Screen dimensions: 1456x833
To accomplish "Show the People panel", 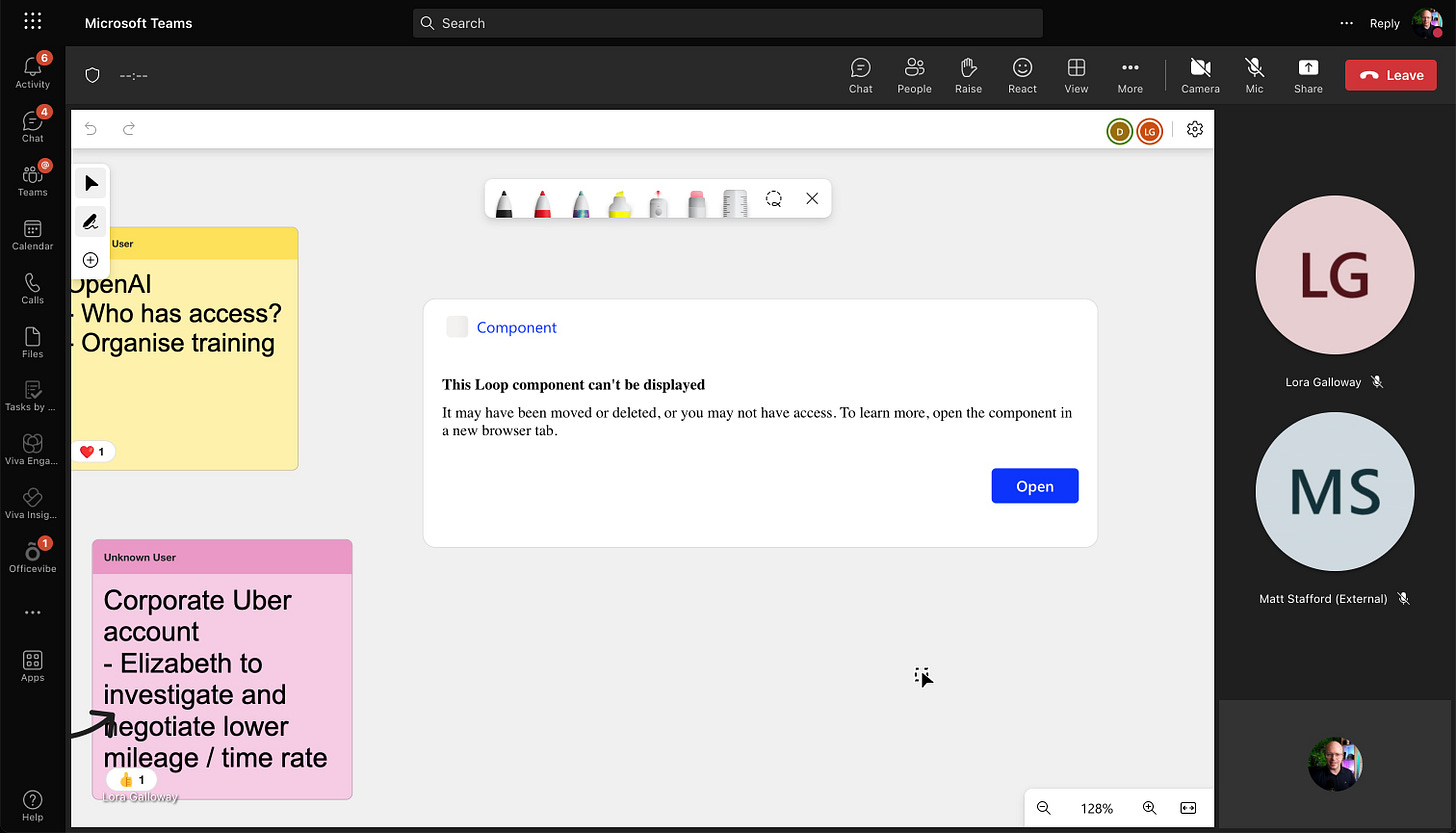I will [914, 75].
